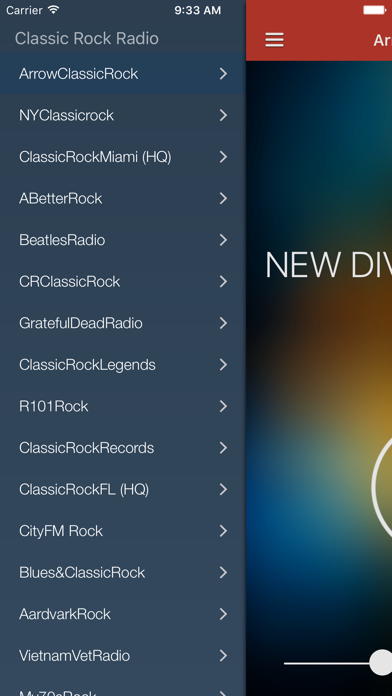Tune to CityFM Rock
Image resolution: width=392 pixels, height=696 pixels.
pyautogui.click(x=123, y=531)
